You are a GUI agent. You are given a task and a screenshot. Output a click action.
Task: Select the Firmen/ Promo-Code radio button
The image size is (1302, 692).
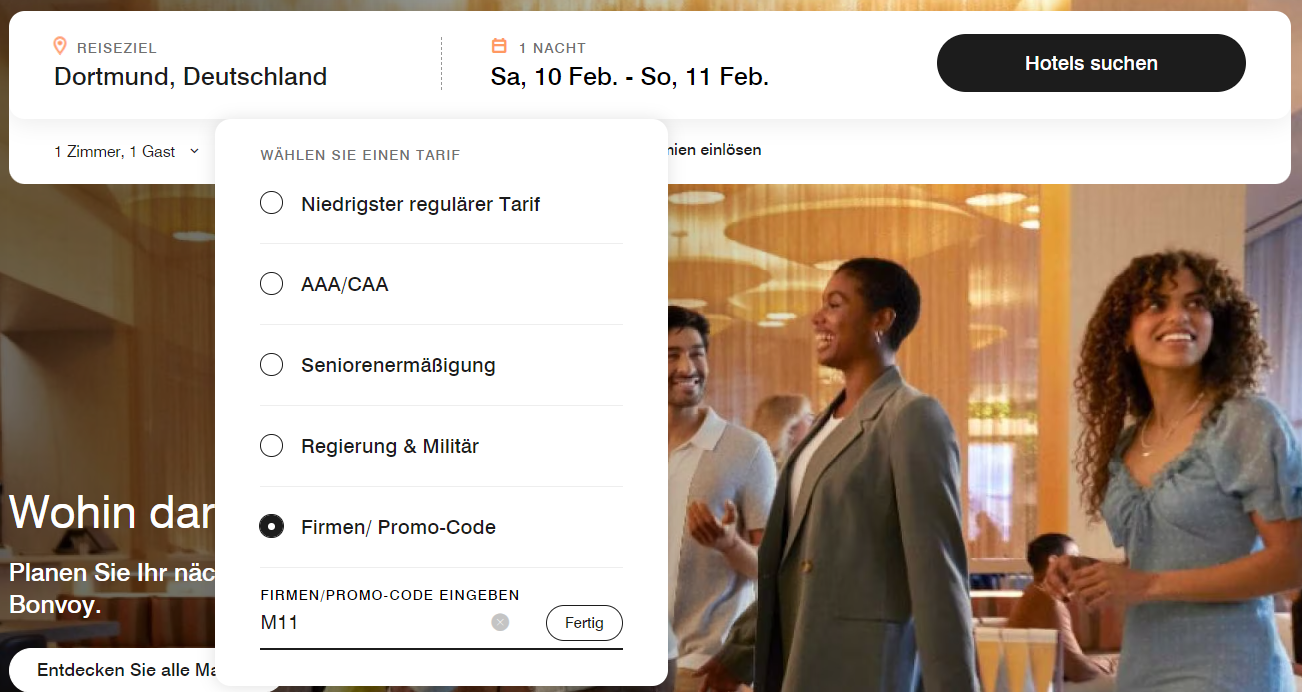pos(271,526)
